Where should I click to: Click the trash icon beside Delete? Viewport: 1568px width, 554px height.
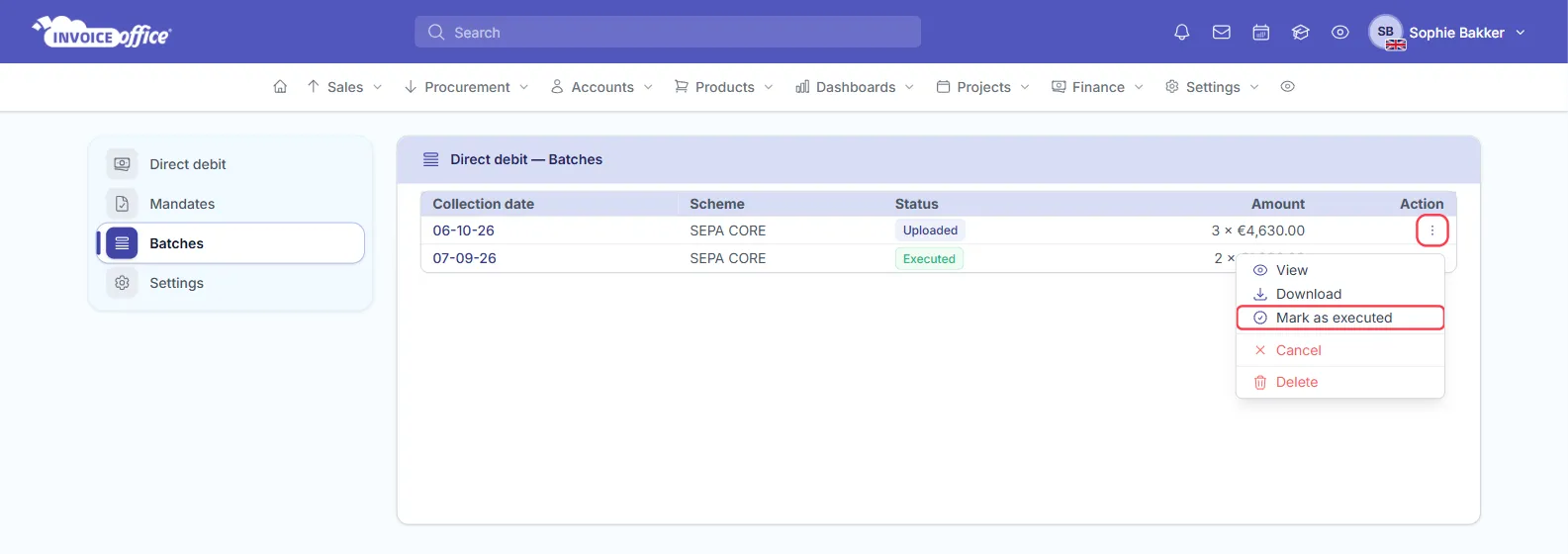coord(1260,382)
